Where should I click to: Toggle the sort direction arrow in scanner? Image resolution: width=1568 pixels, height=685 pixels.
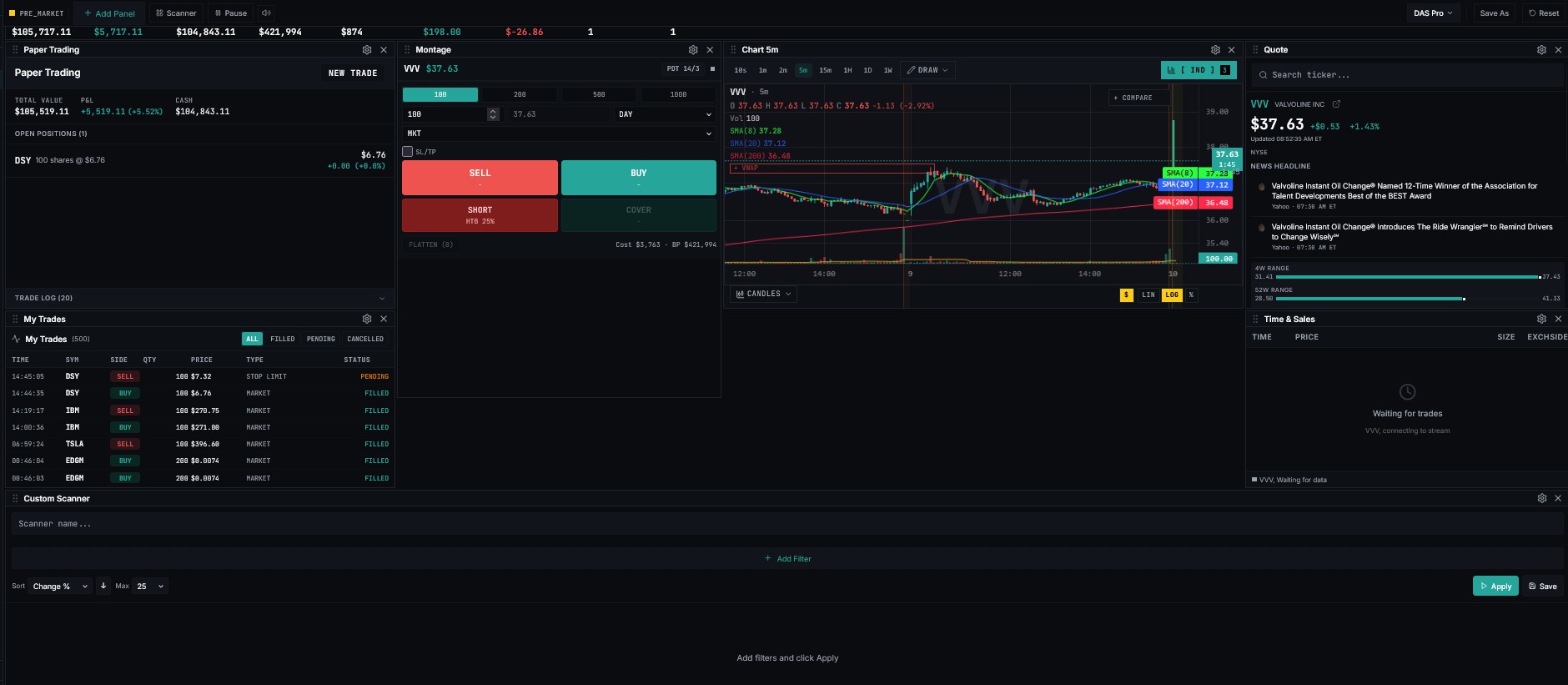tap(103, 586)
